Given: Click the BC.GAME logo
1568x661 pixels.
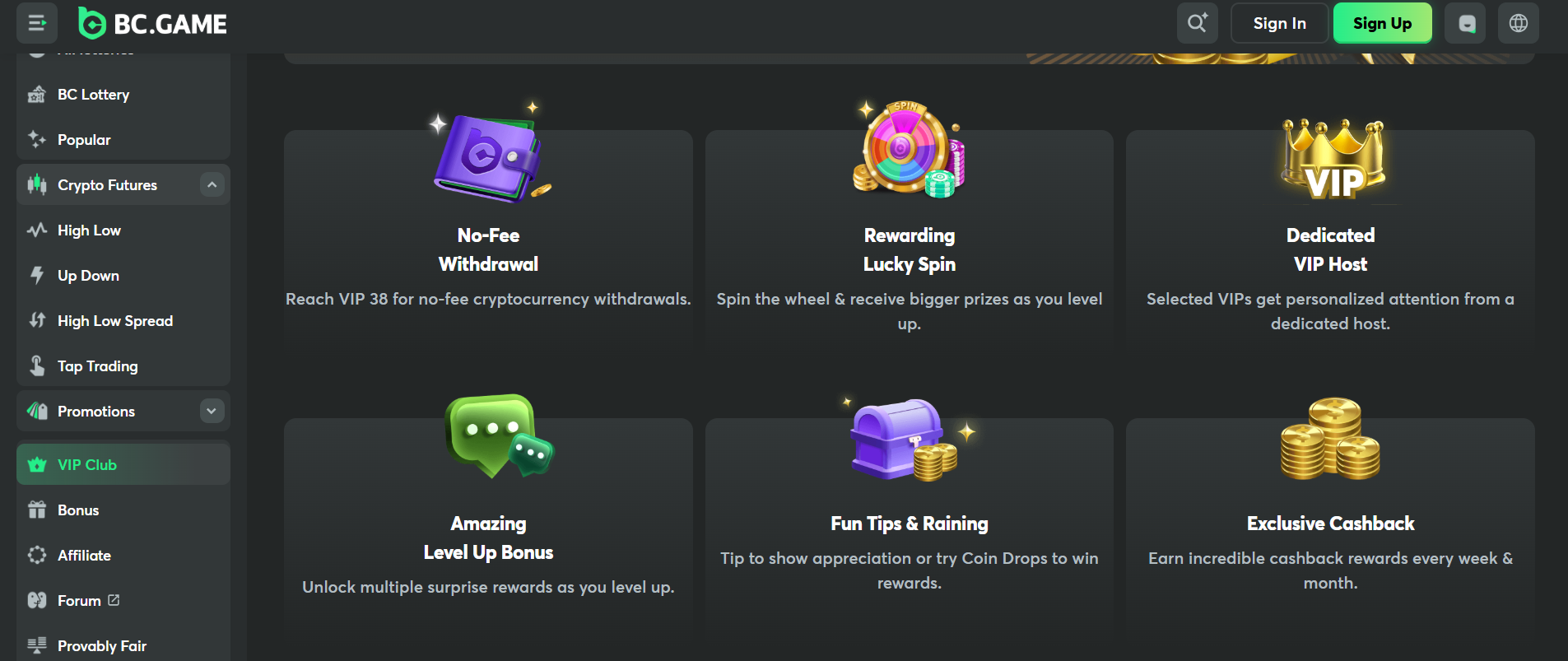Looking at the screenshot, I should click(x=153, y=24).
